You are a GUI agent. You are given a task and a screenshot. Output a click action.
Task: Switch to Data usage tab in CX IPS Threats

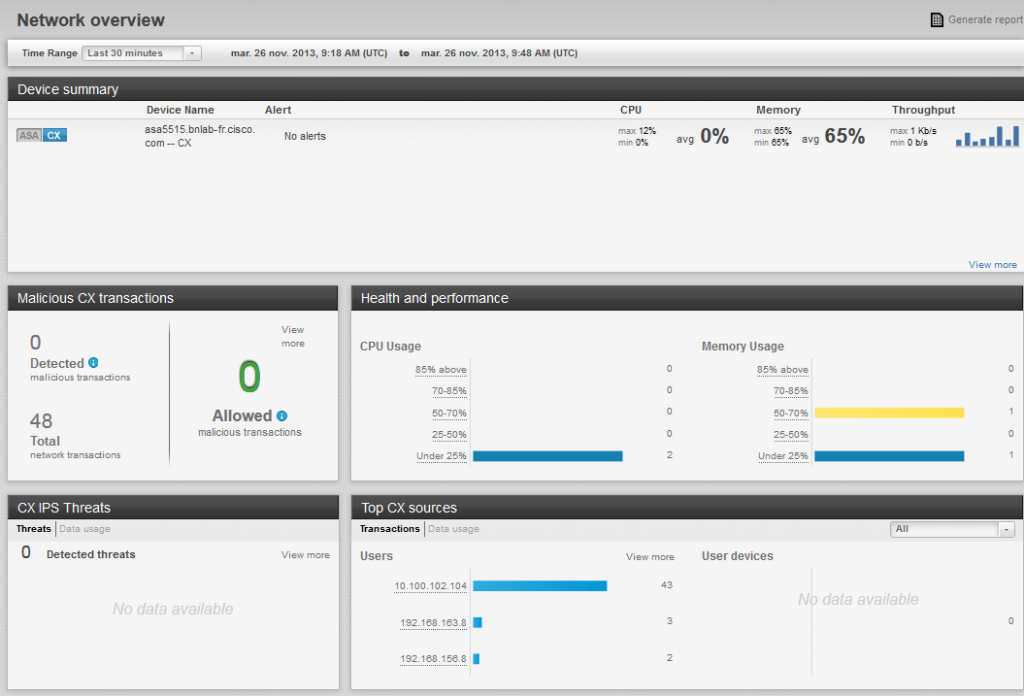[x=85, y=529]
